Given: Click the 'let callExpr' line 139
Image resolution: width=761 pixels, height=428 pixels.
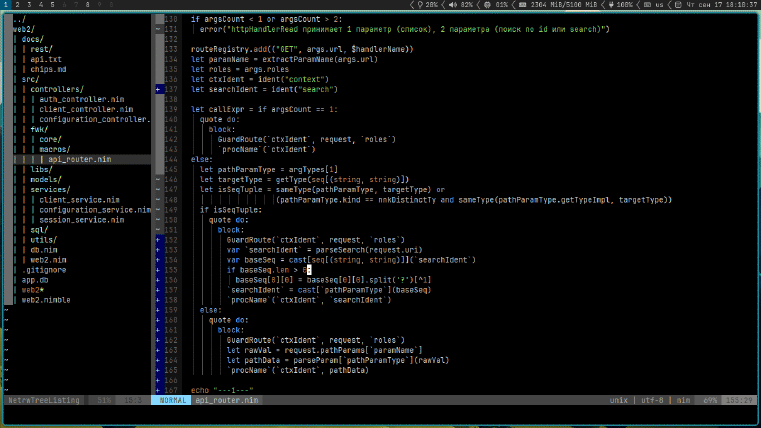Looking at the screenshot, I should 264,110.
